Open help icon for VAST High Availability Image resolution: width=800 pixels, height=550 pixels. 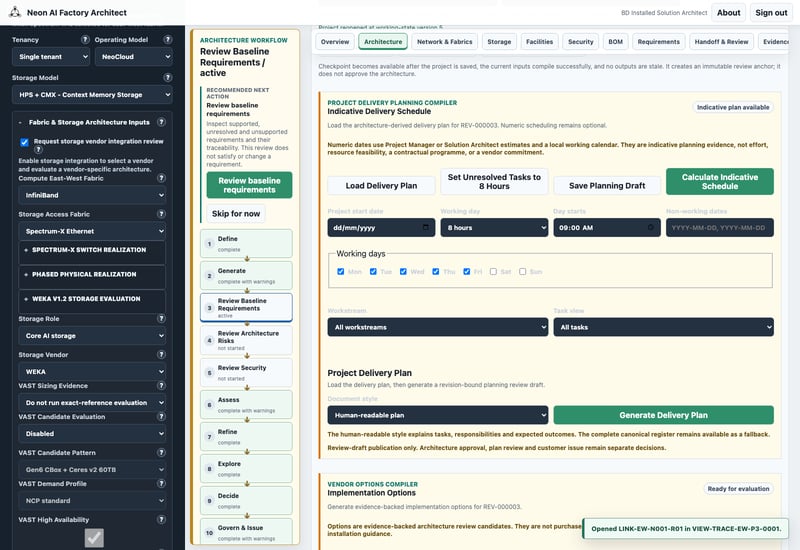click(161, 519)
